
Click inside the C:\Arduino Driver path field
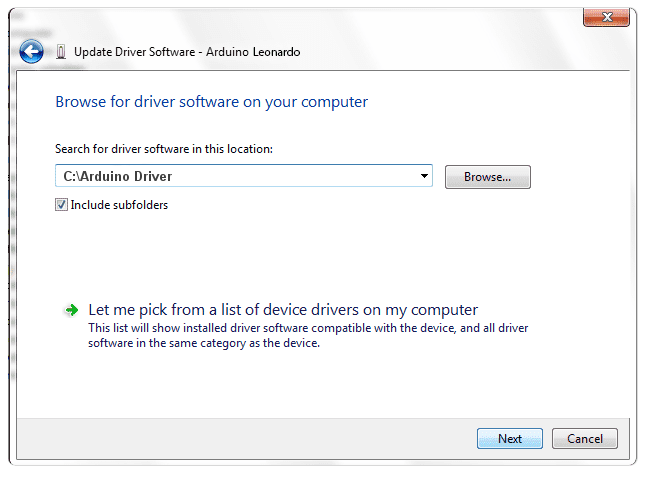click(237, 176)
